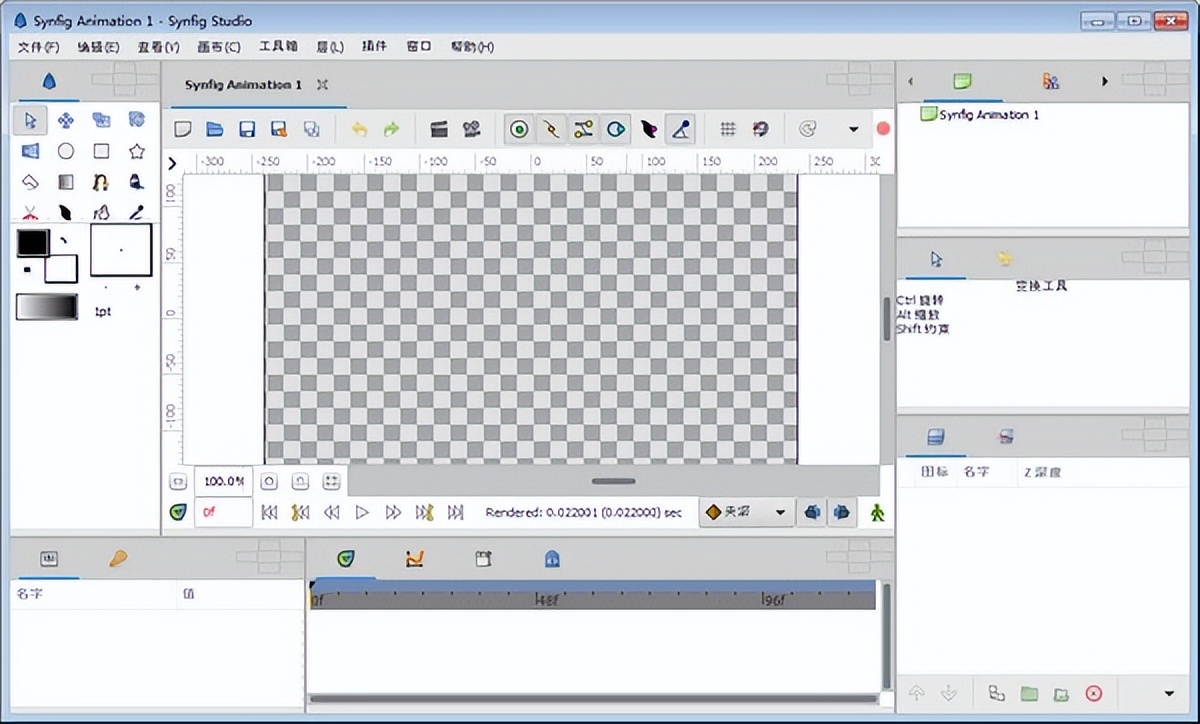Select the Eyedropper tool
This screenshot has height=724, width=1200.
137,212
